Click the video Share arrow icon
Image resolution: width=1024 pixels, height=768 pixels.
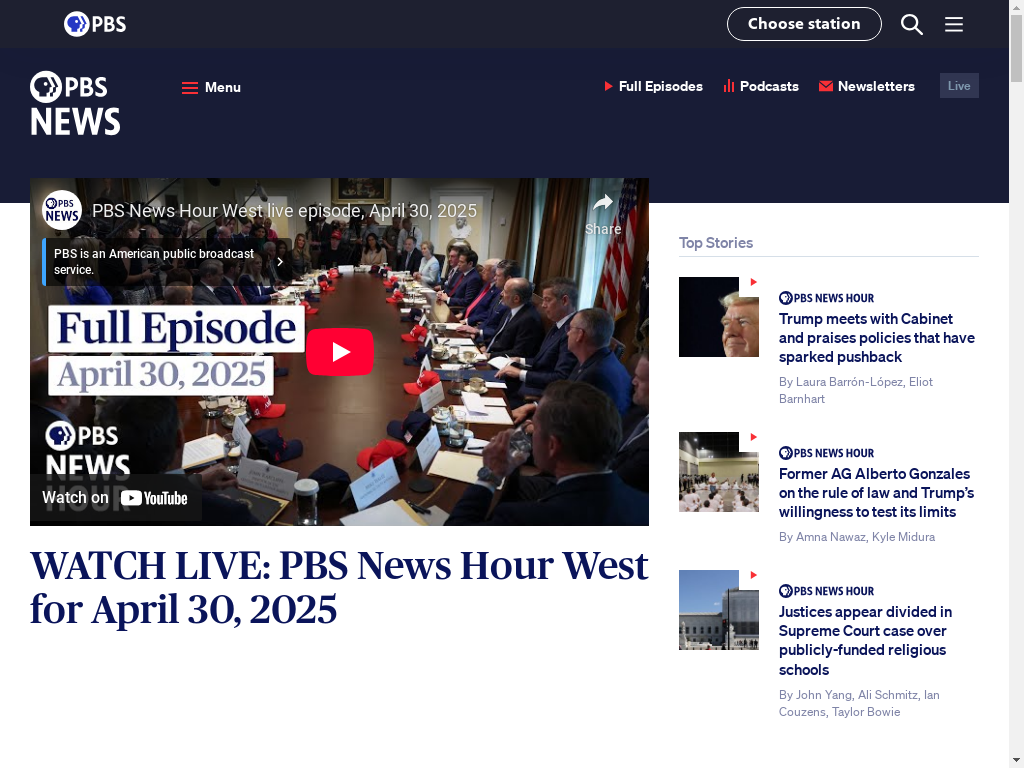[603, 203]
